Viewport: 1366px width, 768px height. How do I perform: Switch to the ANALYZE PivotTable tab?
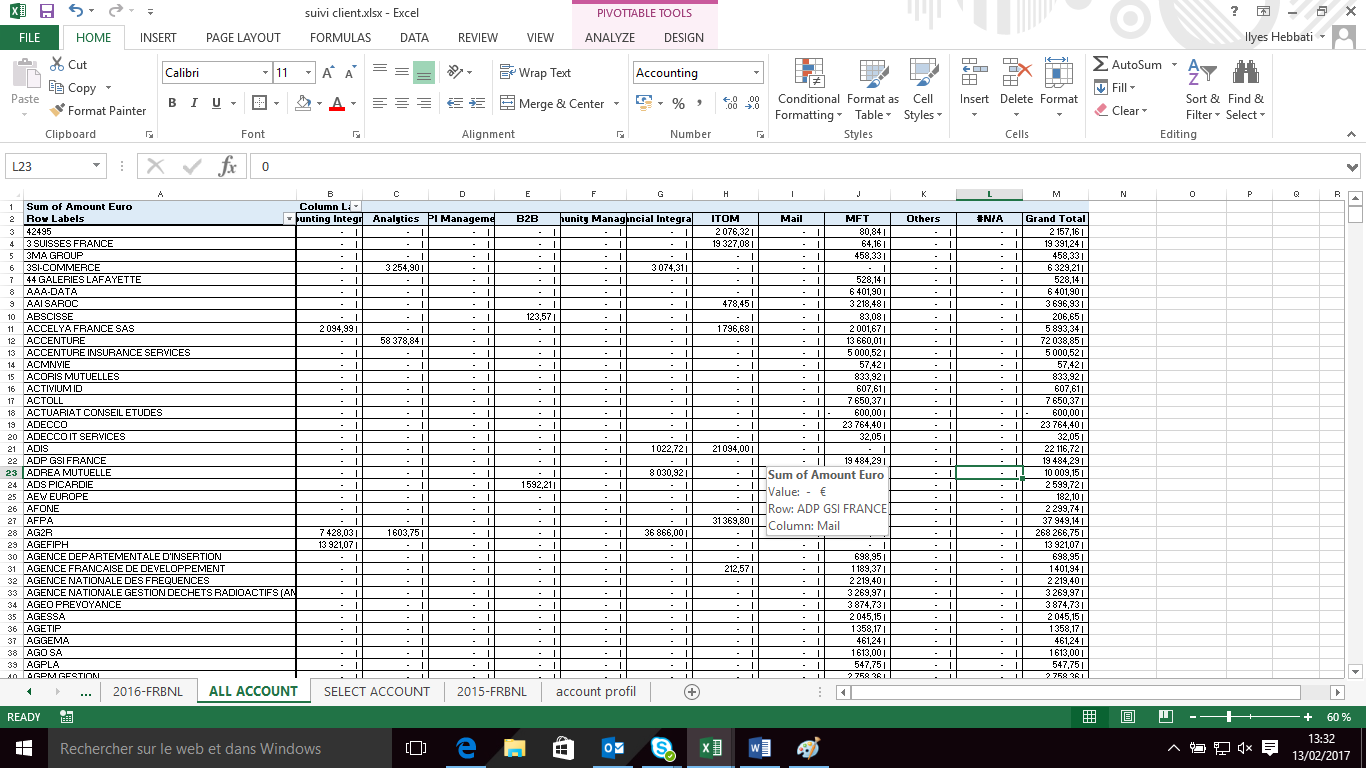coord(610,38)
